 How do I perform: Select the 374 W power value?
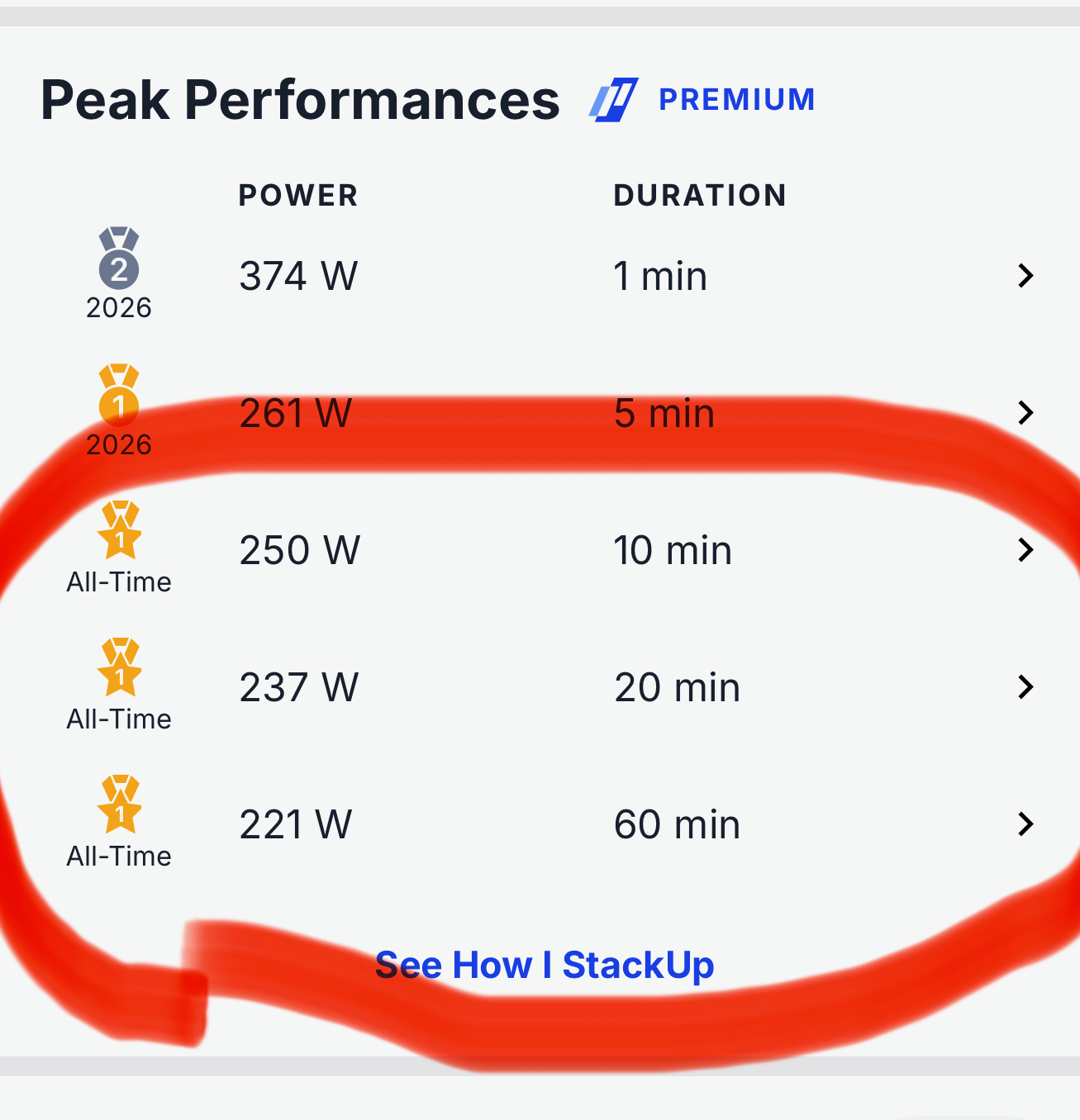(298, 276)
